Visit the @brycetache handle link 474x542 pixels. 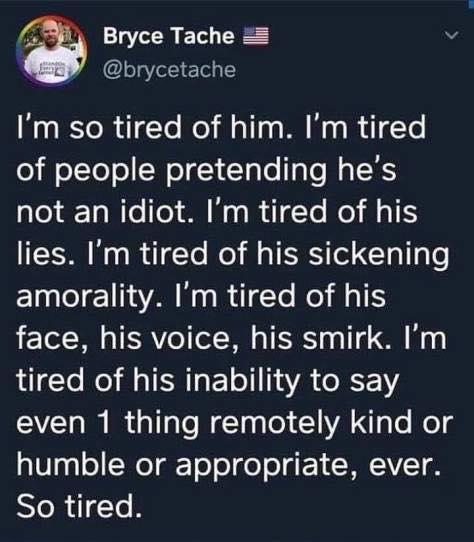coord(169,69)
